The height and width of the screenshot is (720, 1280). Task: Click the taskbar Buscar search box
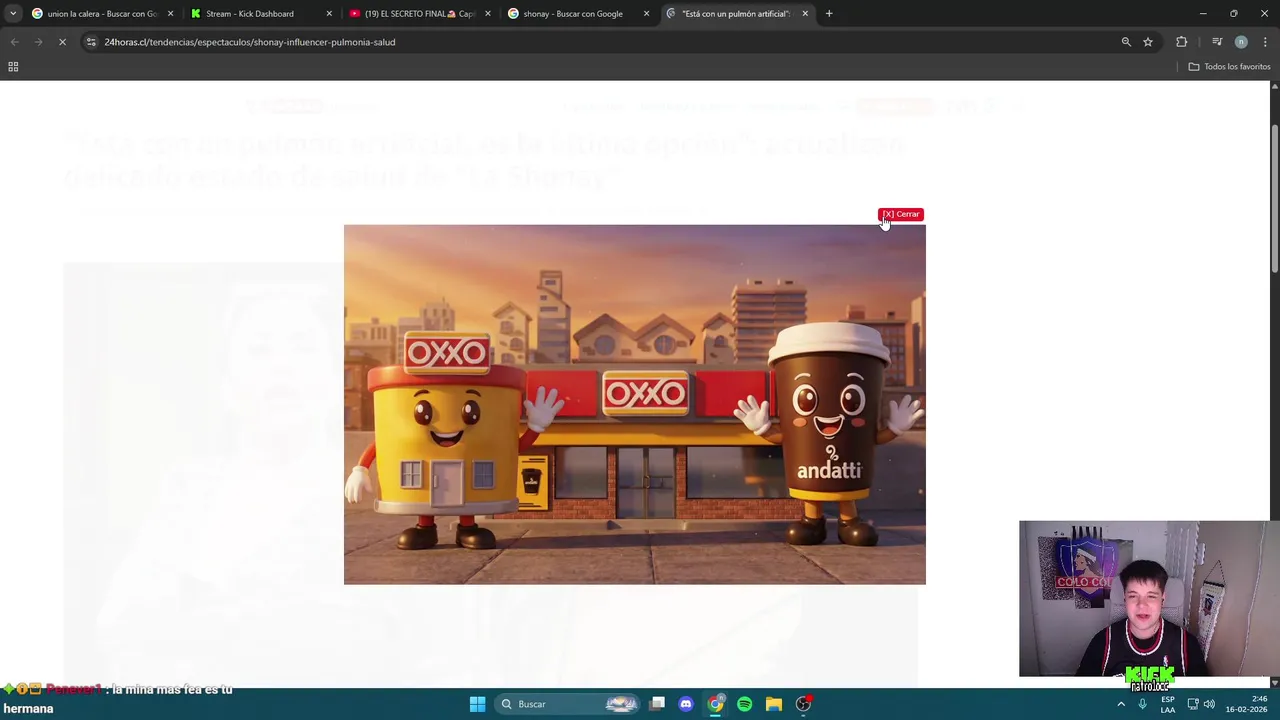coord(568,704)
